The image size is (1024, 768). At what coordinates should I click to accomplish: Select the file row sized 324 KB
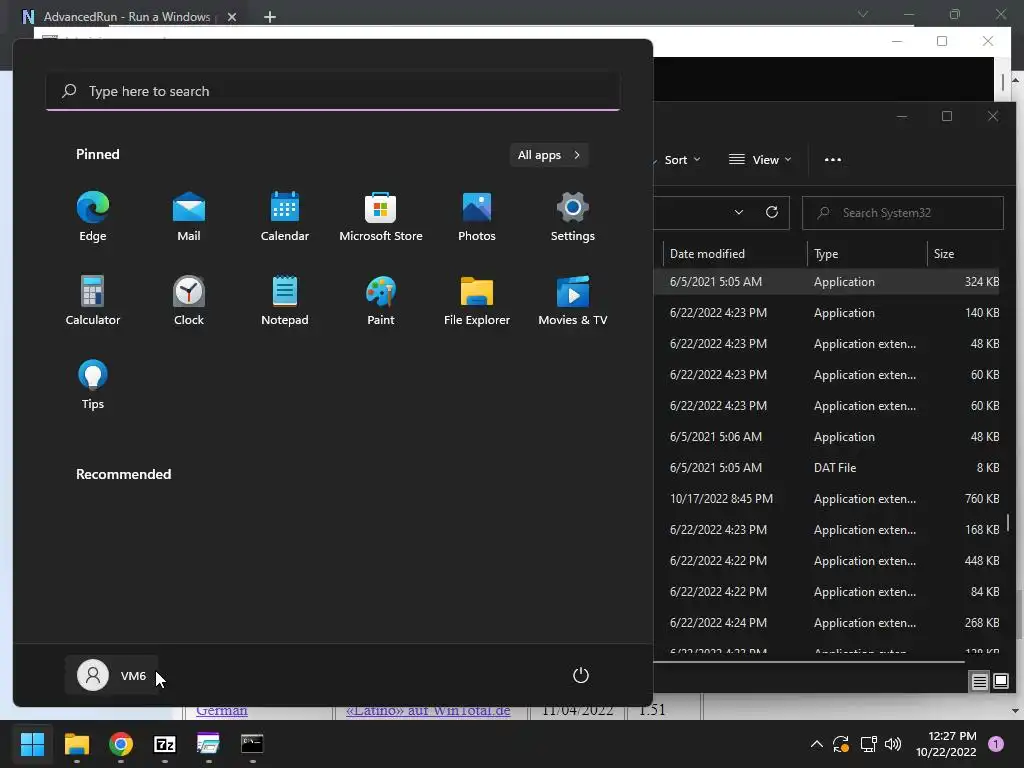(x=826, y=281)
